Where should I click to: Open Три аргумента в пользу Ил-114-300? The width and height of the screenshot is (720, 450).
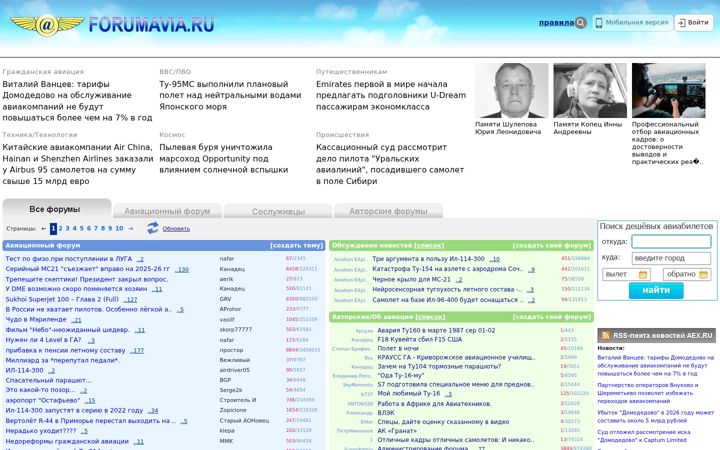click(x=428, y=259)
